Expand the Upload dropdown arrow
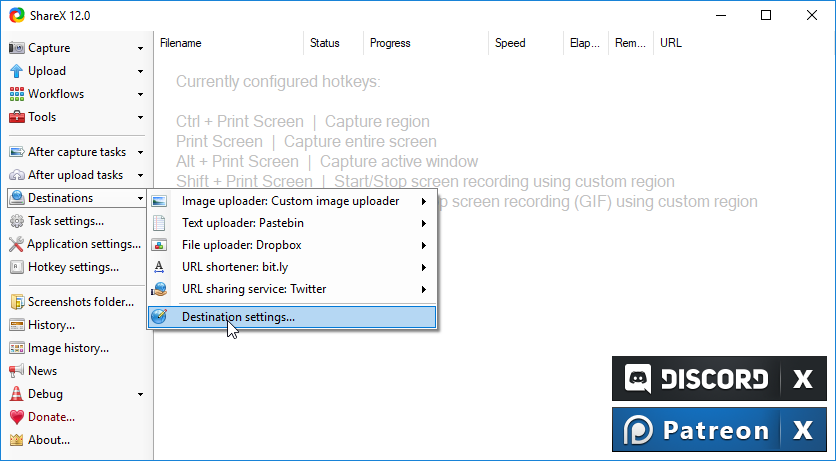836x461 pixels. click(140, 71)
